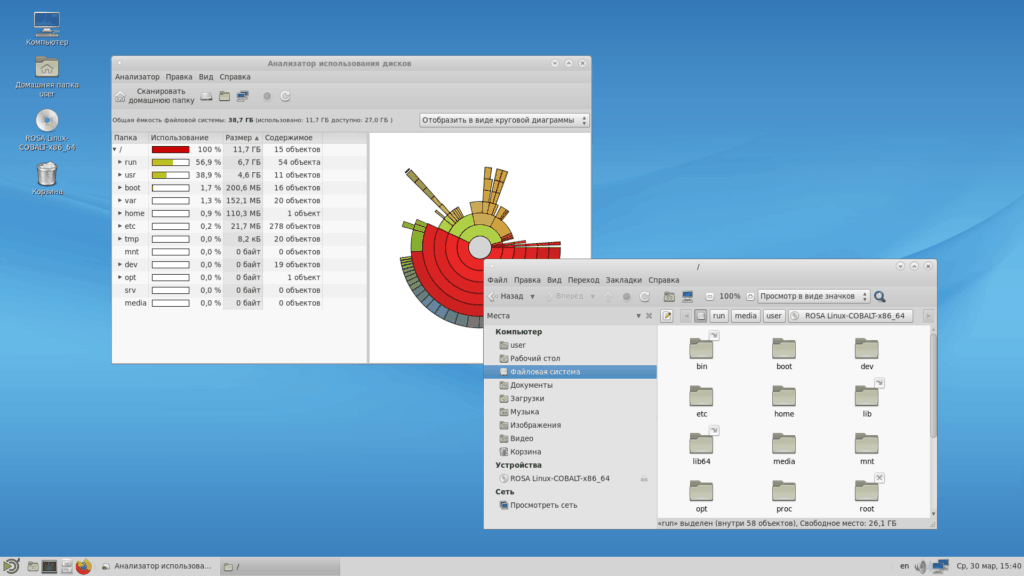Expand the run folder in tree
Image resolution: width=1024 pixels, height=576 pixels.
pos(120,161)
